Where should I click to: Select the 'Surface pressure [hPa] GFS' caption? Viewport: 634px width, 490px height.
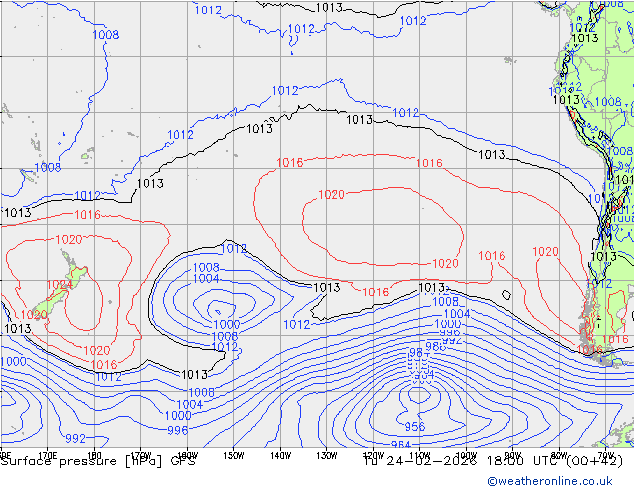coord(98,461)
